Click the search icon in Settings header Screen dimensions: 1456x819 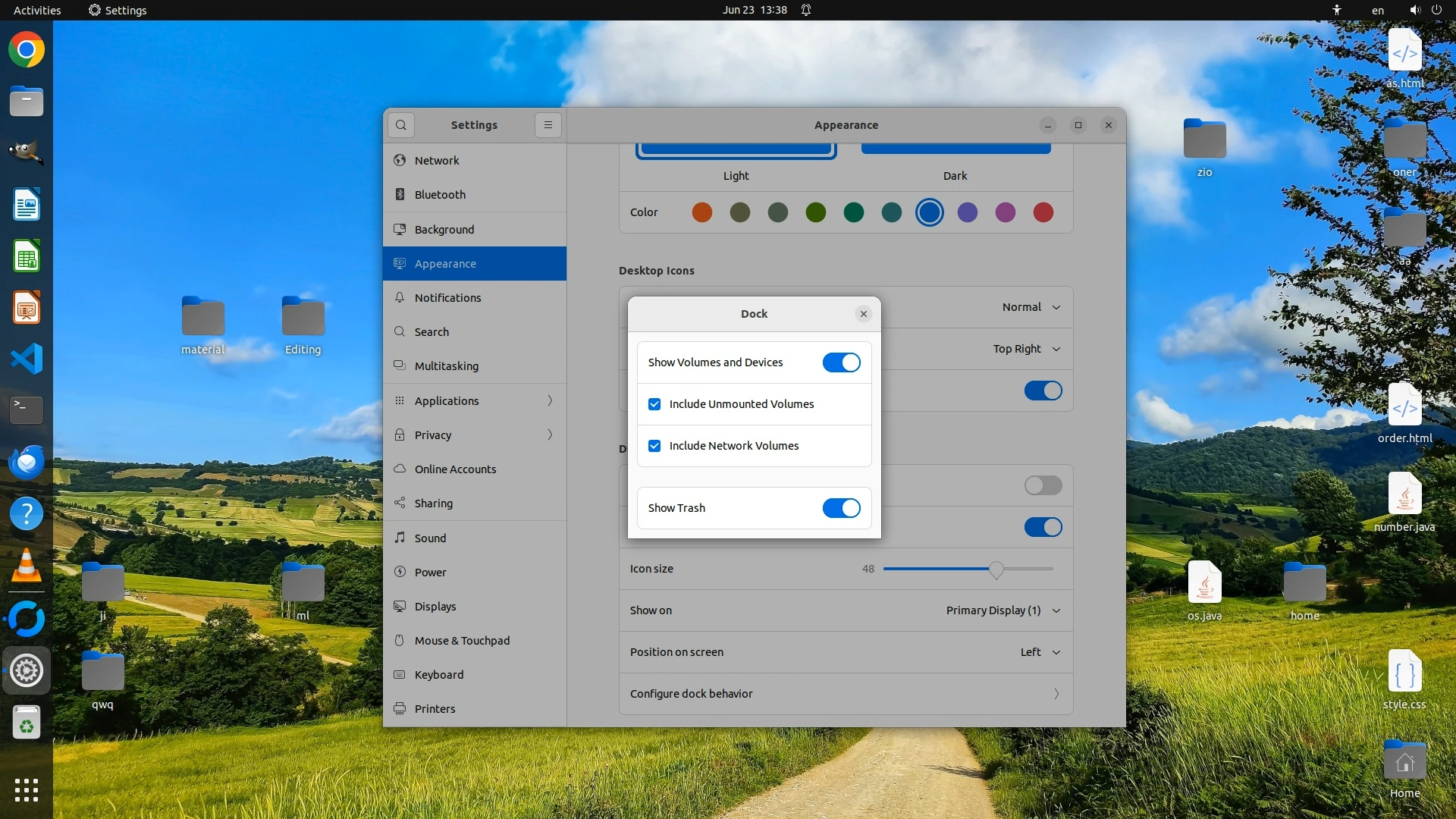click(x=401, y=125)
